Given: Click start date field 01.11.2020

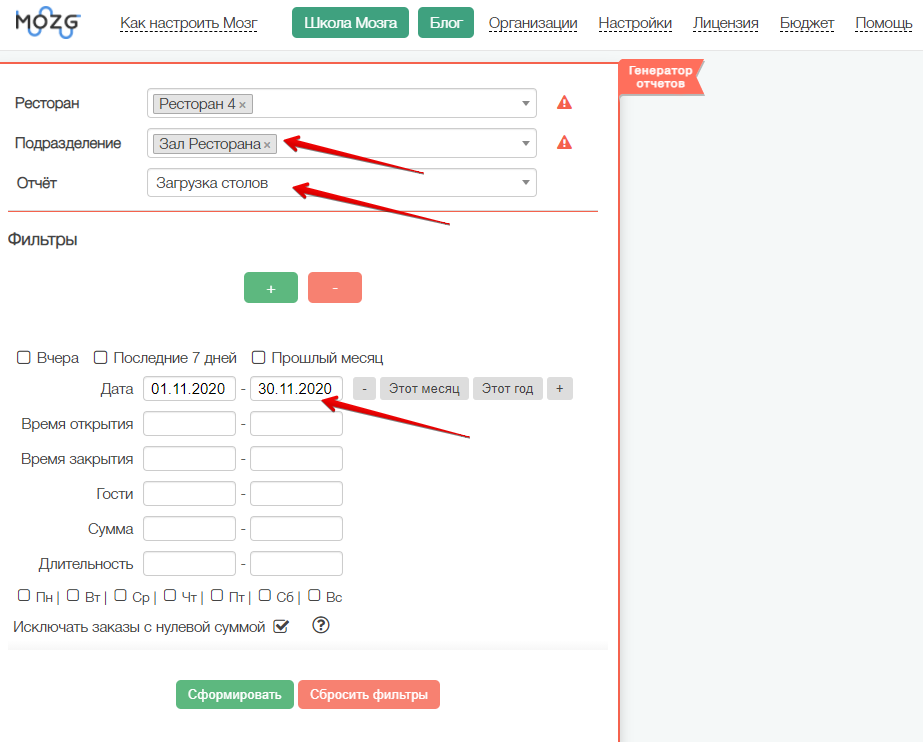Looking at the screenshot, I should [x=190, y=389].
